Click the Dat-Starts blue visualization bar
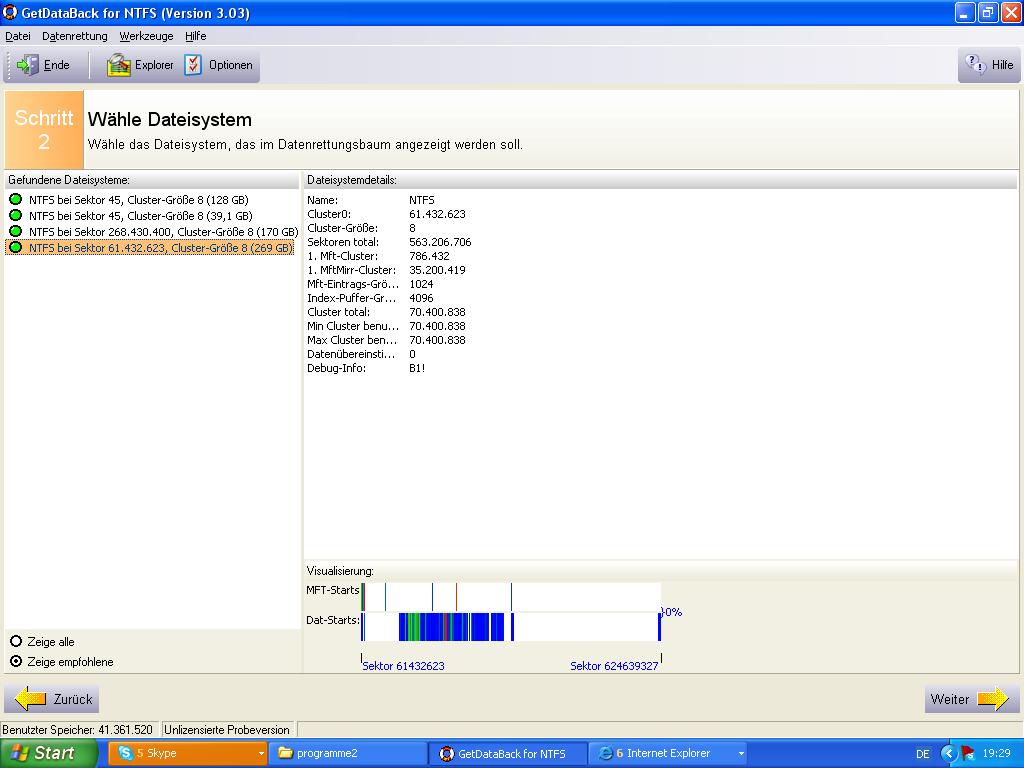 click(511, 627)
